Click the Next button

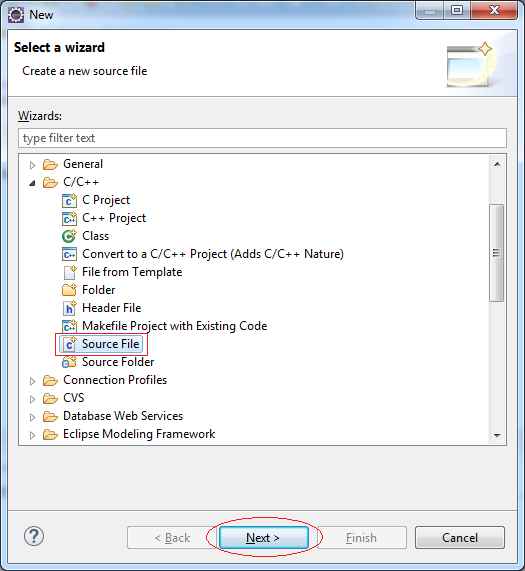point(264,537)
